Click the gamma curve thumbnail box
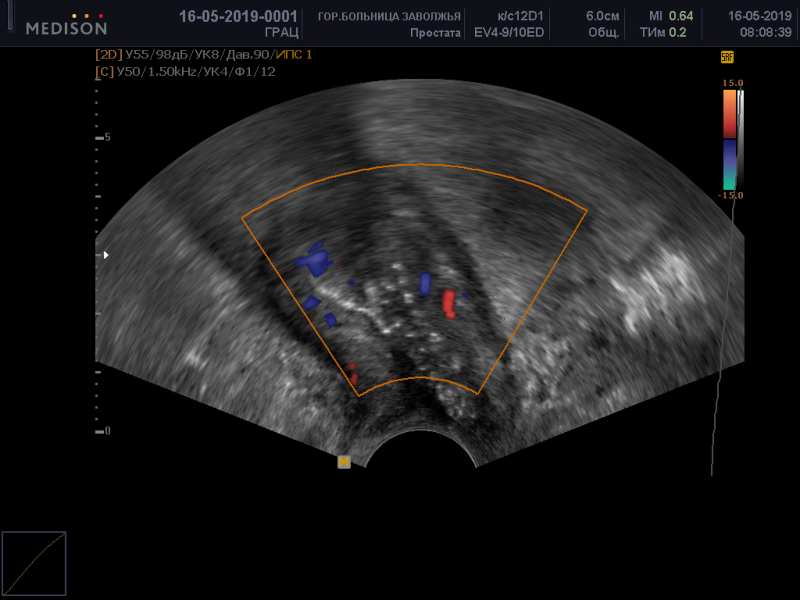Viewport: 800px width, 600px height. 34,563
